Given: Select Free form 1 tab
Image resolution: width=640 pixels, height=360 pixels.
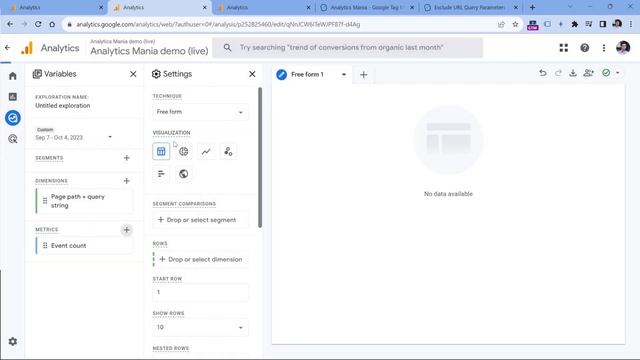Looking at the screenshot, I should [307, 75].
